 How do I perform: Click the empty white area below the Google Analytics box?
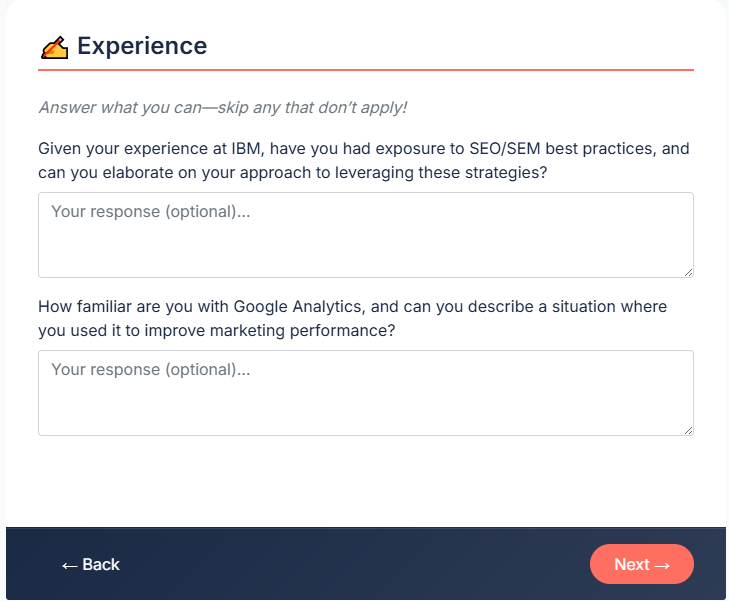coord(365,480)
